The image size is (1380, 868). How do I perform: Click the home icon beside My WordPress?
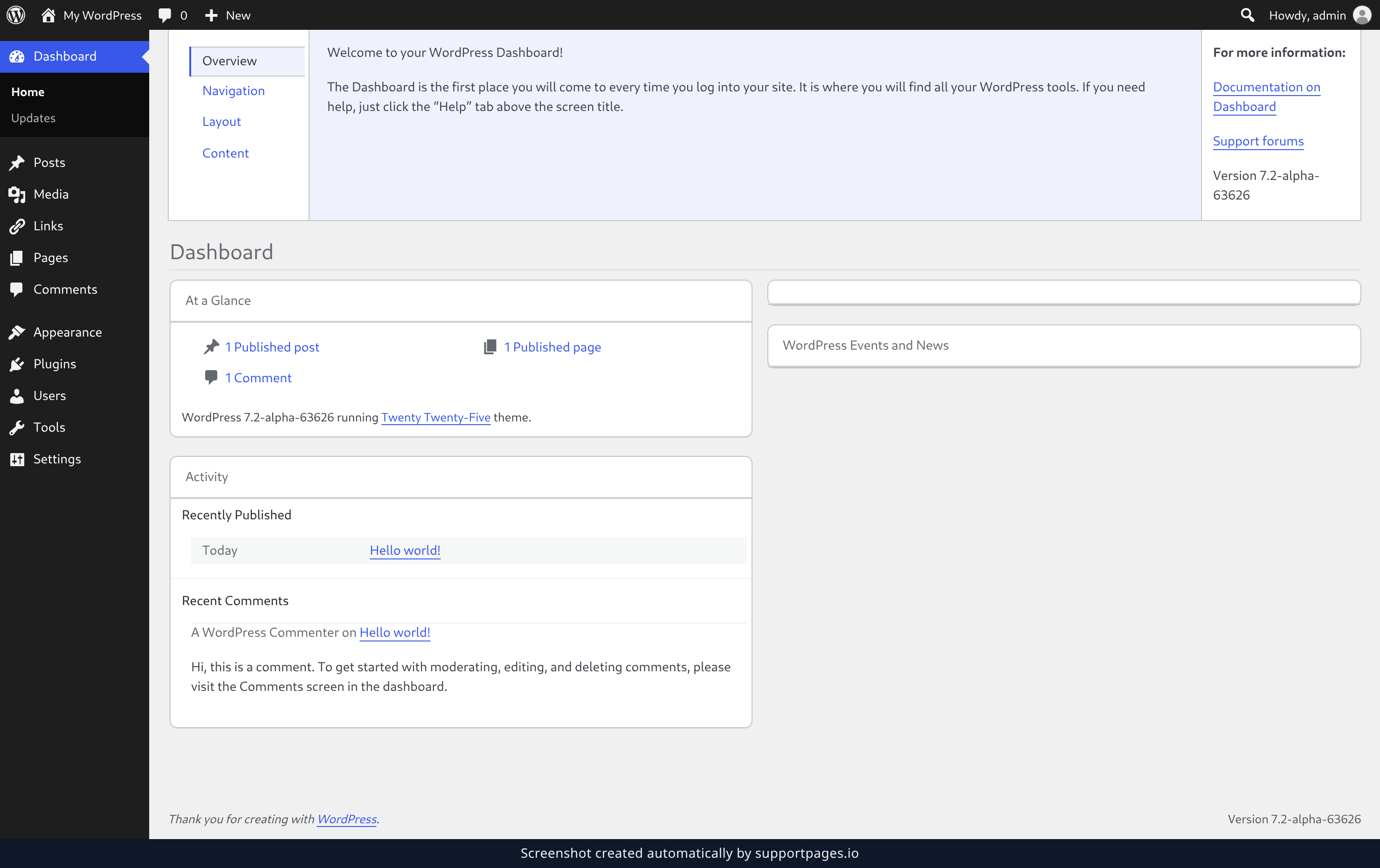(48, 15)
